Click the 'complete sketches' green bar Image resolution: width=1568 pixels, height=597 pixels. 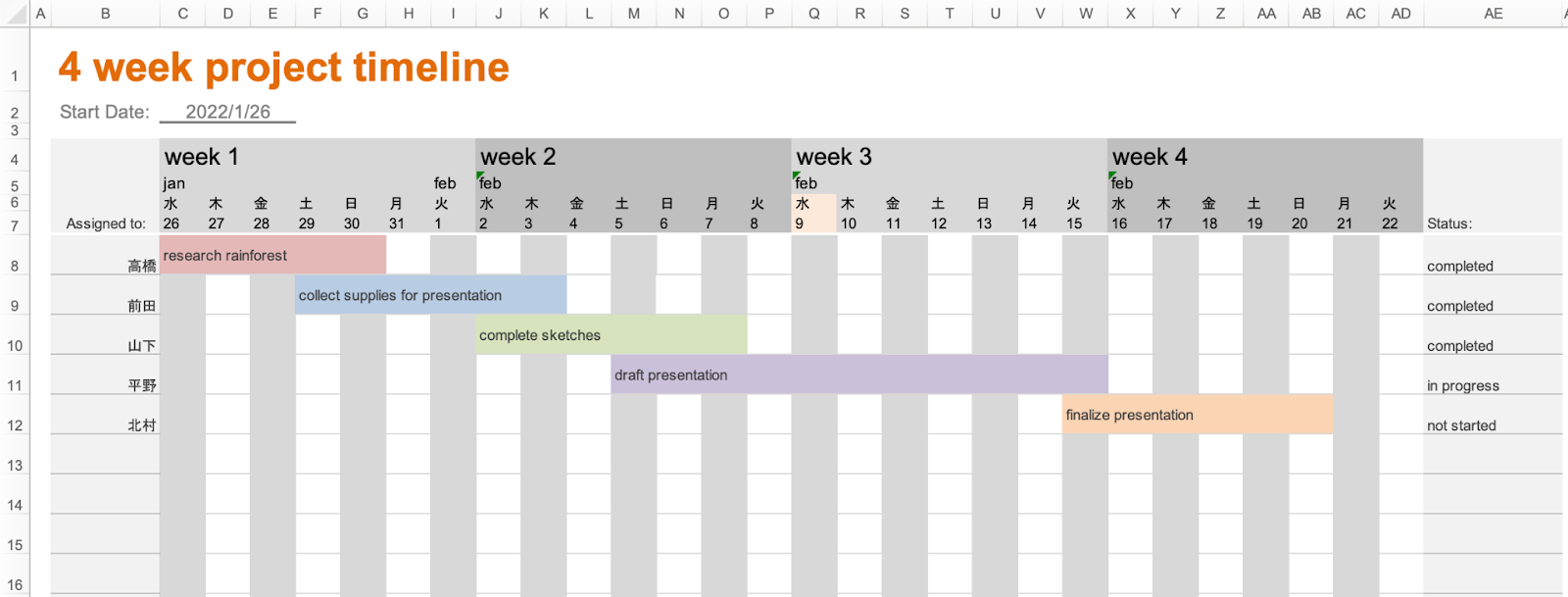(x=612, y=335)
